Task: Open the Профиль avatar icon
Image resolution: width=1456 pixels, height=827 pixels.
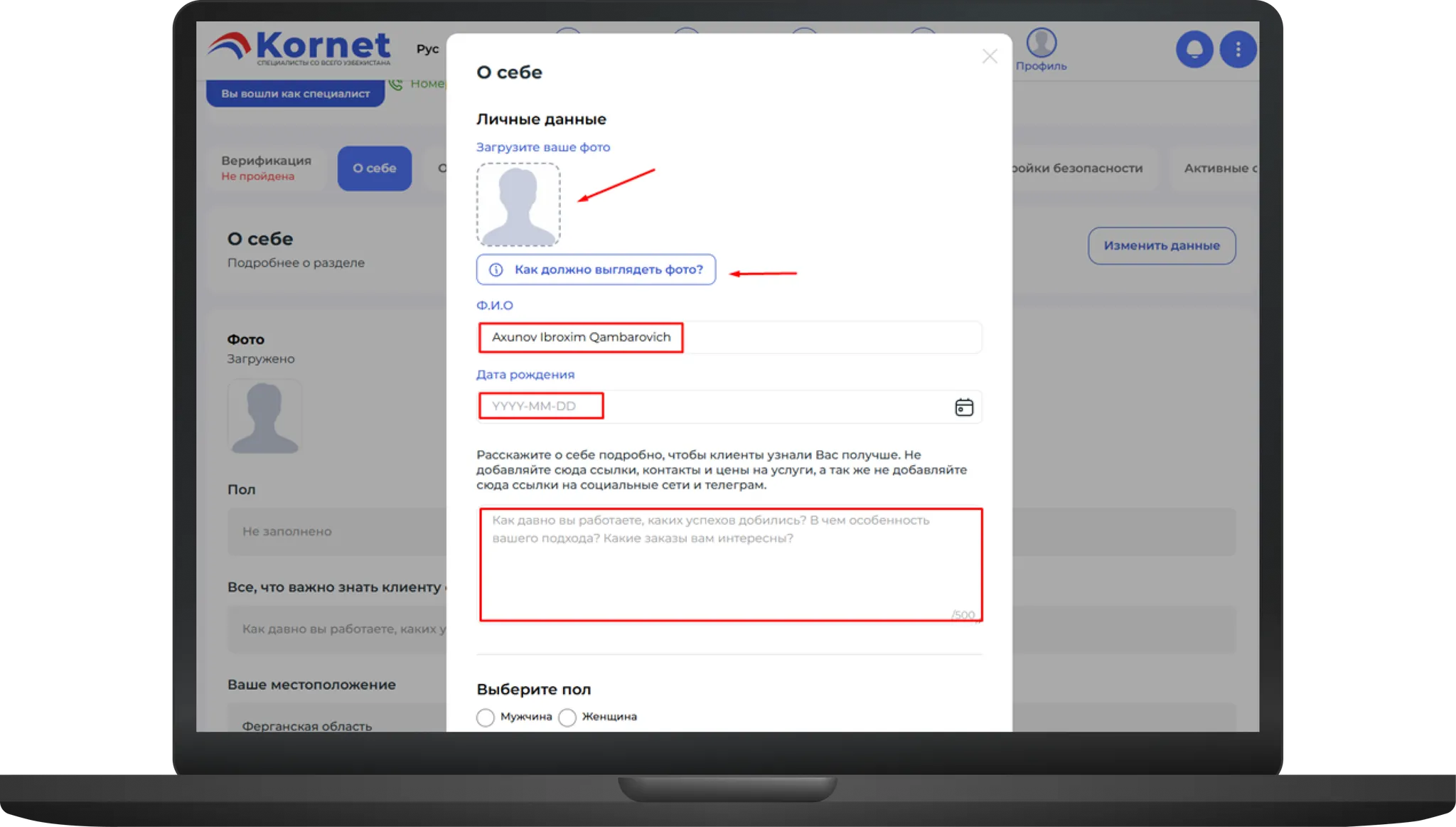Action: (1041, 43)
